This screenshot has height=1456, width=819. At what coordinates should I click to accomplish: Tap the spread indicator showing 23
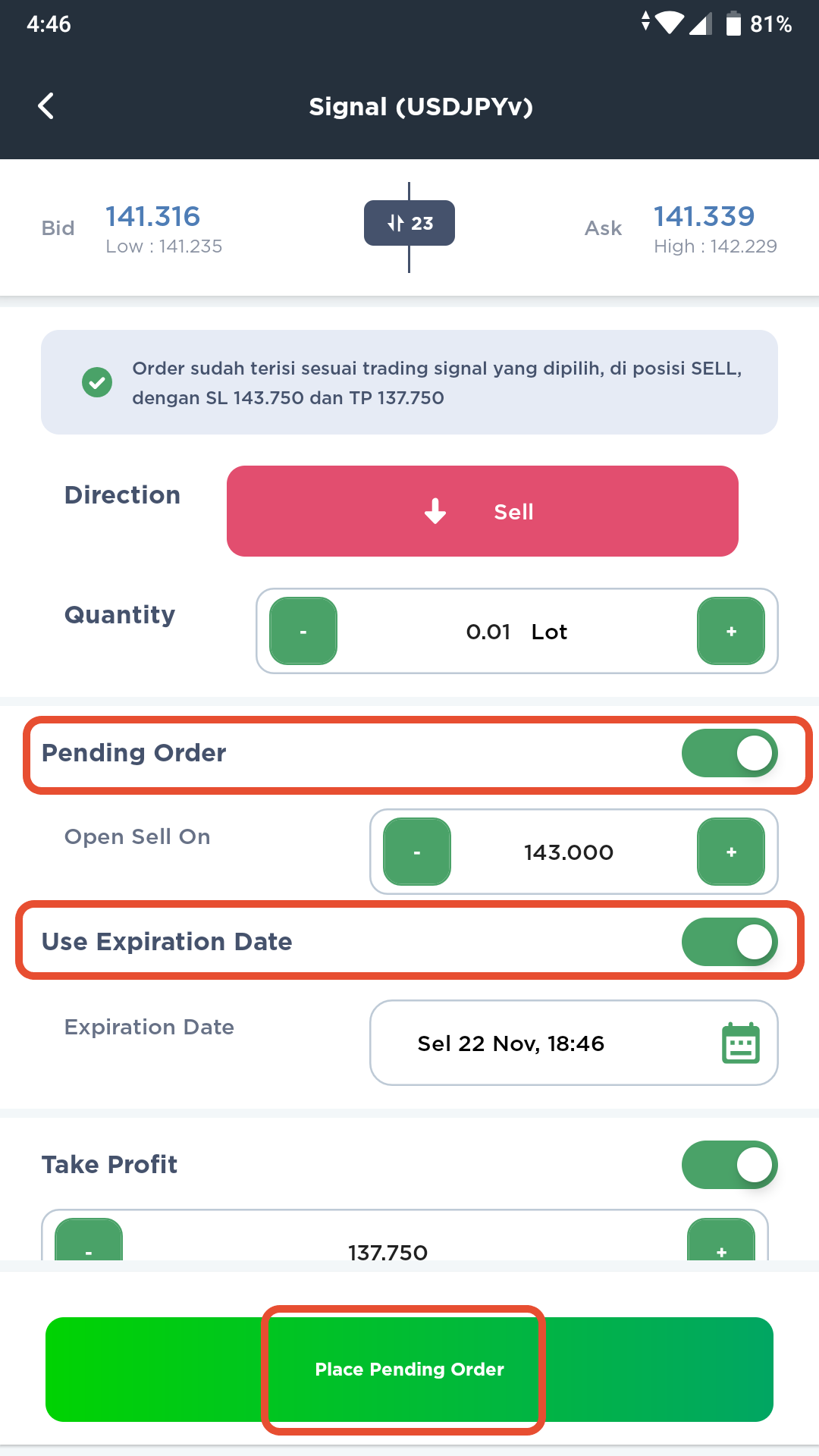pyautogui.click(x=409, y=223)
